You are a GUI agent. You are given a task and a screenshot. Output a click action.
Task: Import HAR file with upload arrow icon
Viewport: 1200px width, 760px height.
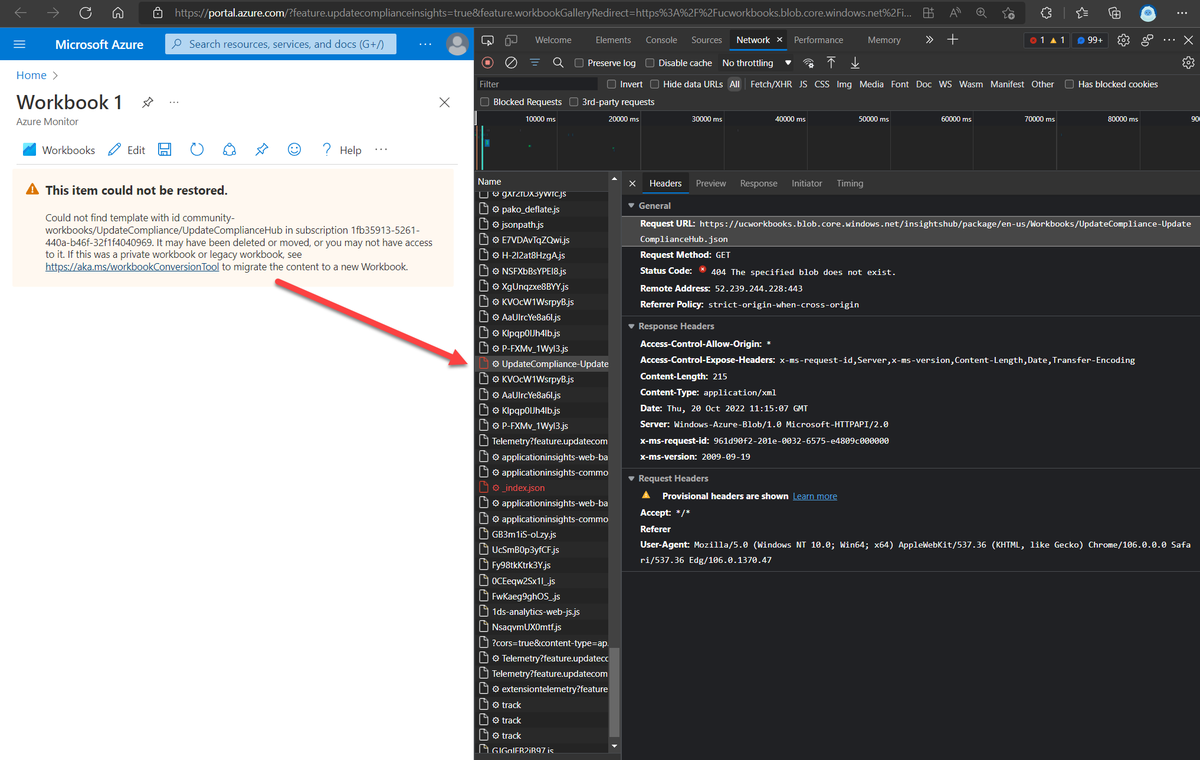click(x=831, y=63)
